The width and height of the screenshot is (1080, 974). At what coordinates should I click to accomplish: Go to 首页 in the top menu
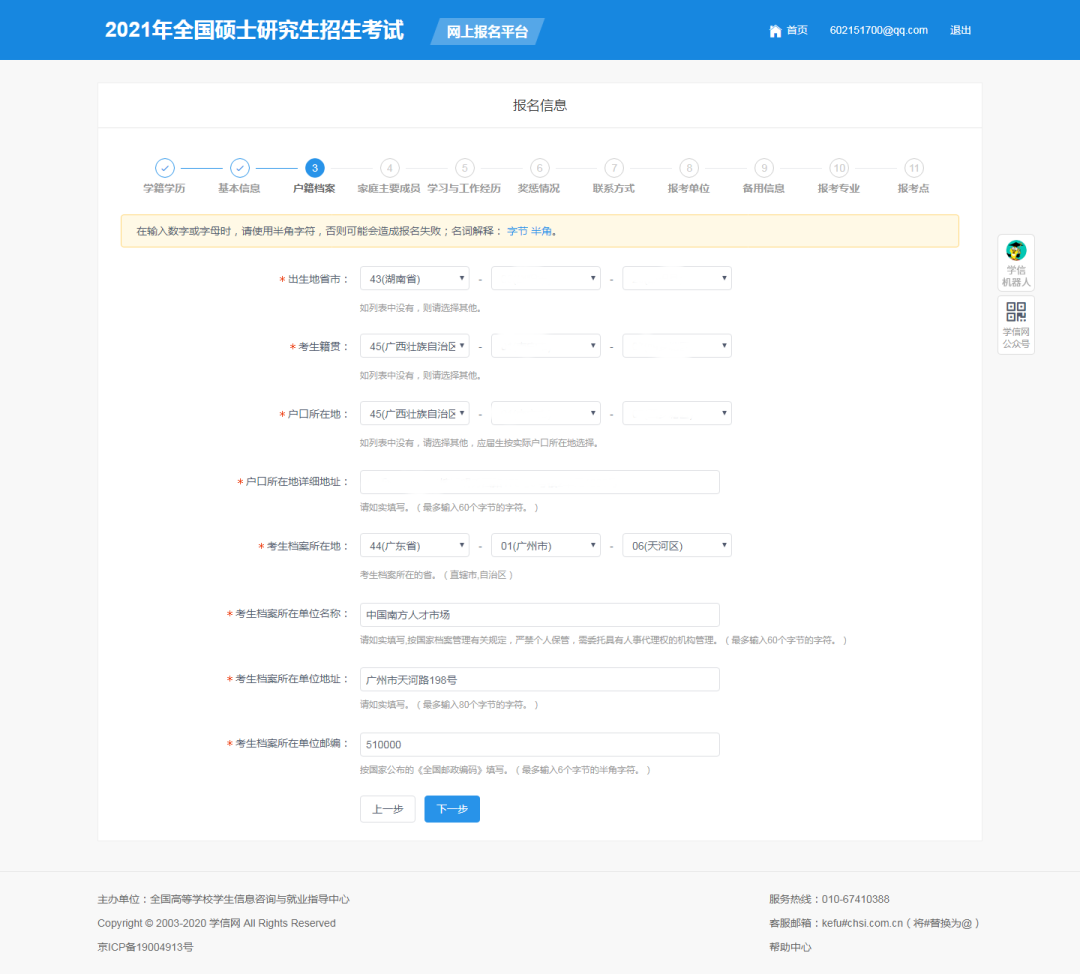click(x=795, y=30)
